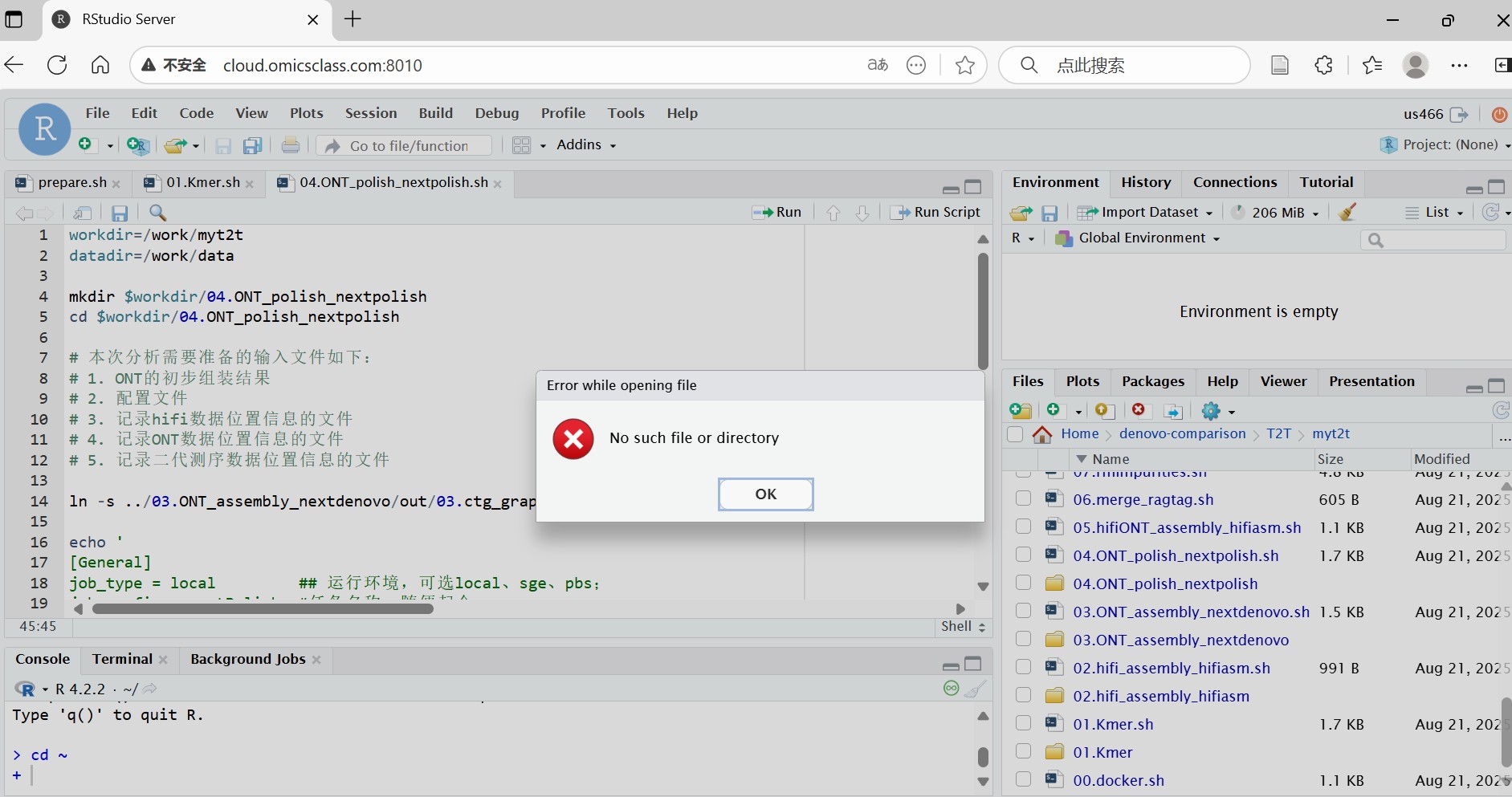Click the workspace panes grid icon
The image size is (1512, 797).
522,145
